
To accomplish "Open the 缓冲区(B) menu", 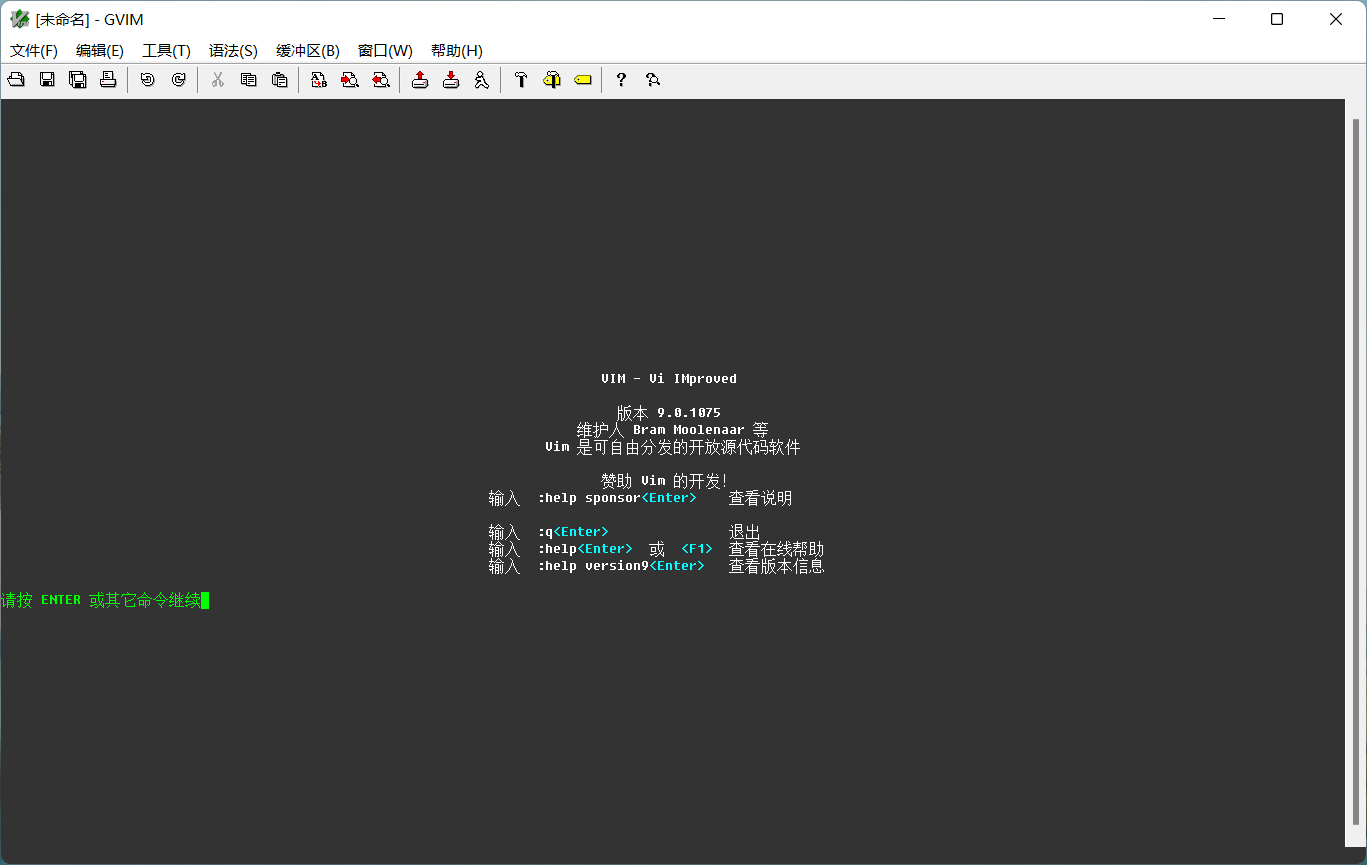I will pos(308,51).
